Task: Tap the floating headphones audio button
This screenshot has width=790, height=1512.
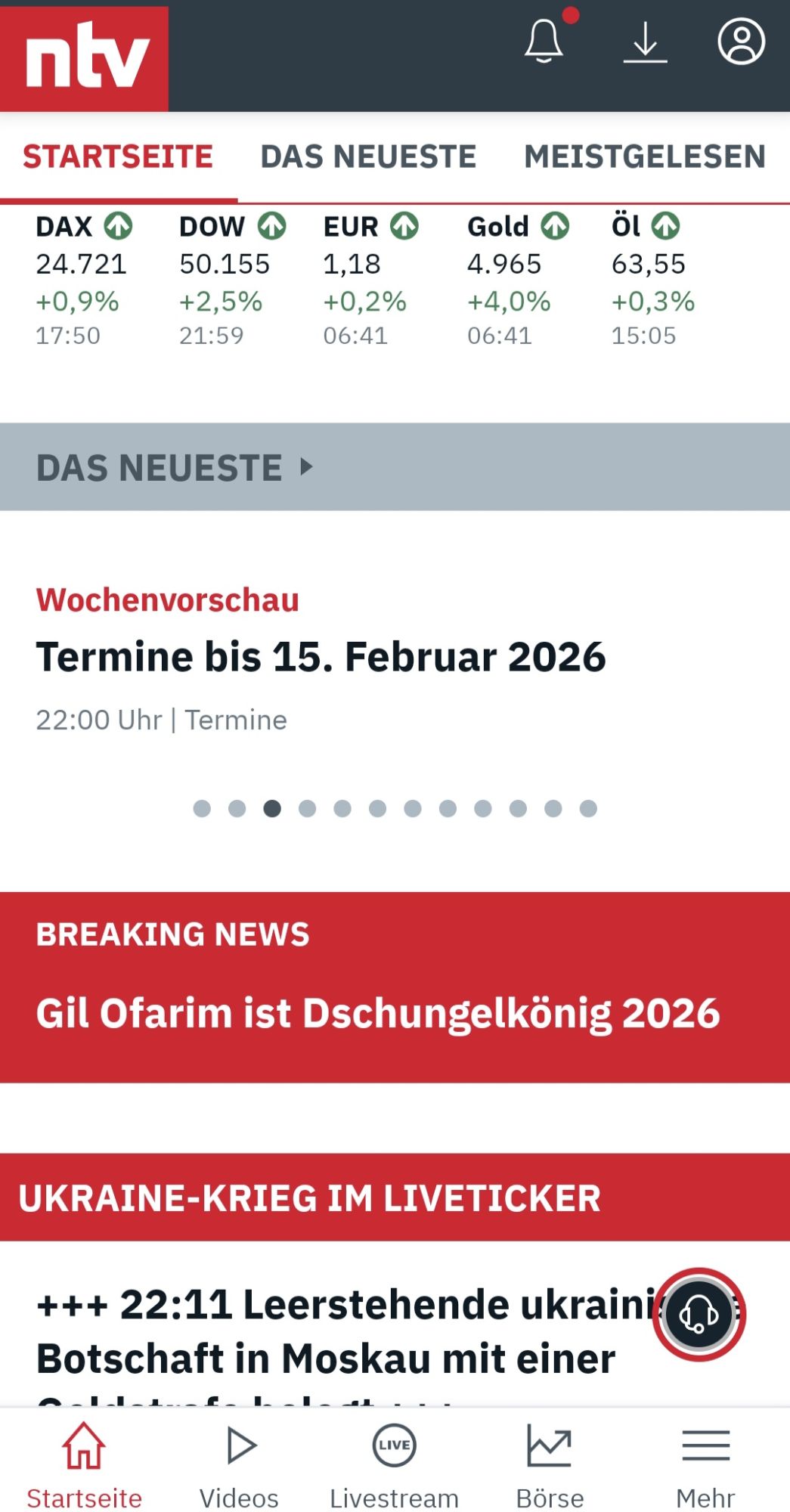Action: pyautogui.click(x=699, y=1314)
